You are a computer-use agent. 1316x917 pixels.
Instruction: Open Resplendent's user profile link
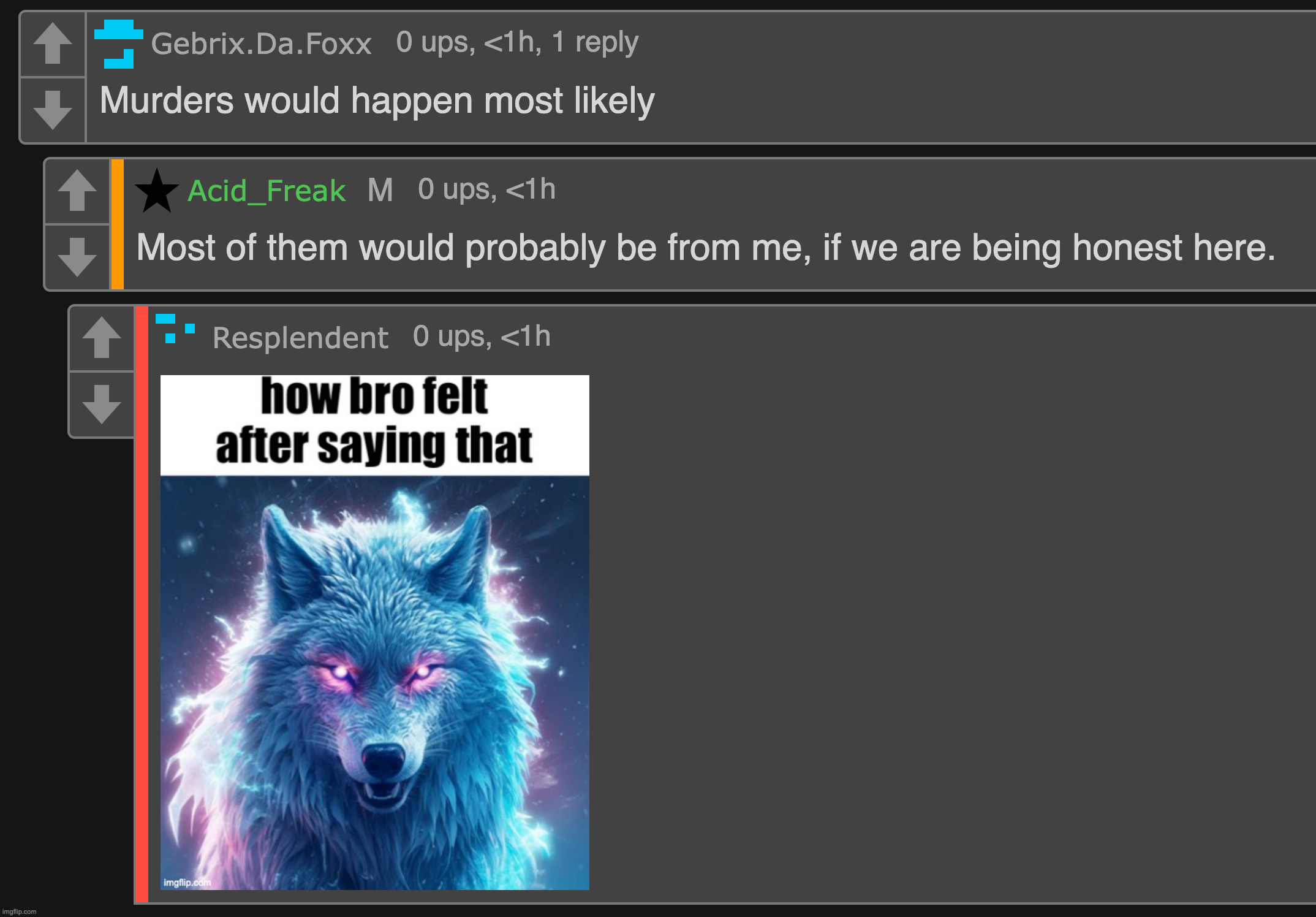(x=300, y=338)
